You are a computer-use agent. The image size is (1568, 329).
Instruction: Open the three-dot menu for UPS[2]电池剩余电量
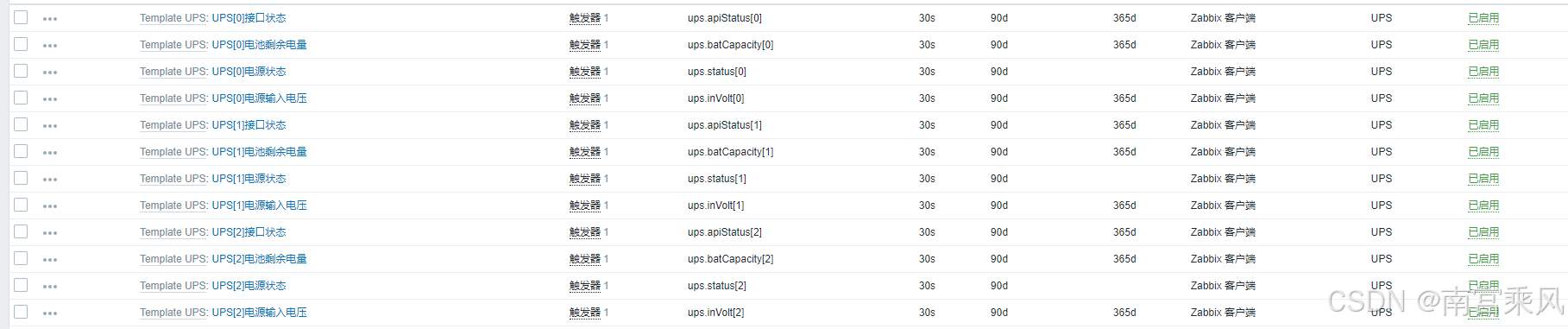(50, 260)
